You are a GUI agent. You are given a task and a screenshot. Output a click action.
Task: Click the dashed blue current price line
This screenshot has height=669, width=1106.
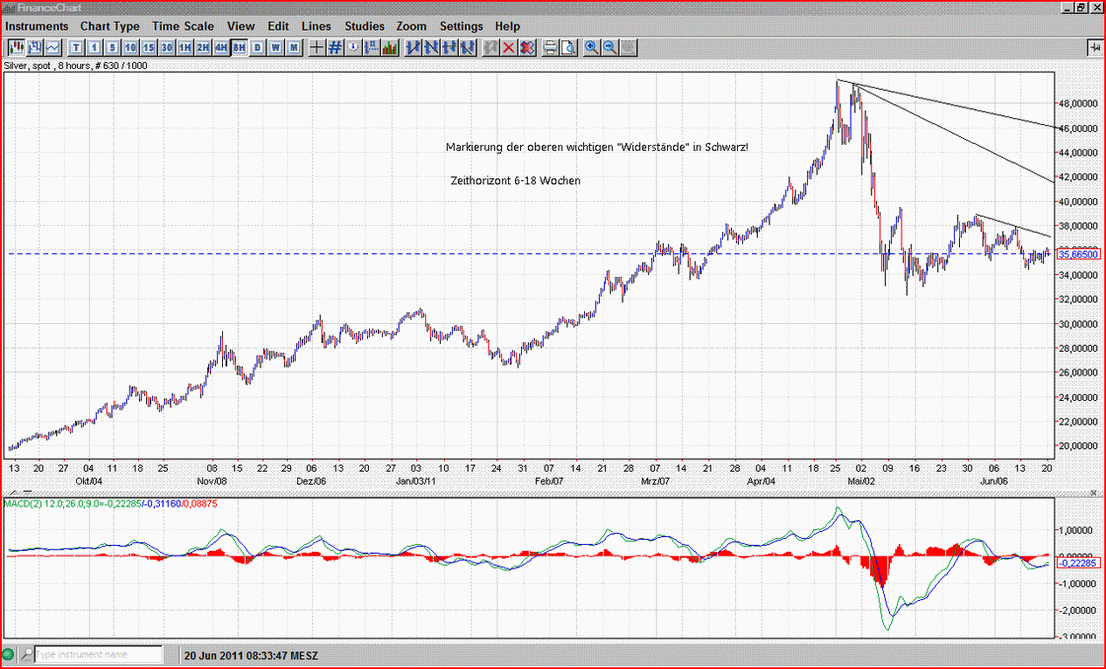[x=529, y=253]
